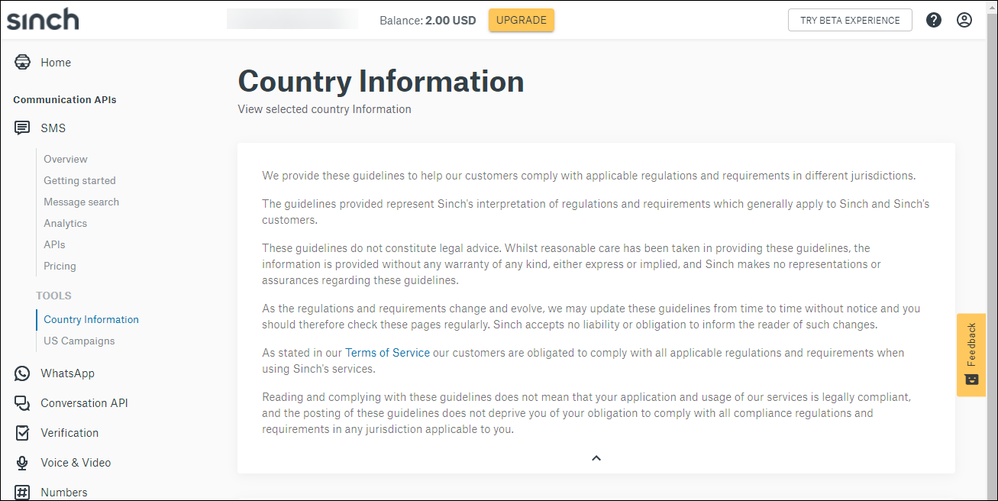
Task: Open the Feedback side tab
Action: pyautogui.click(x=971, y=355)
